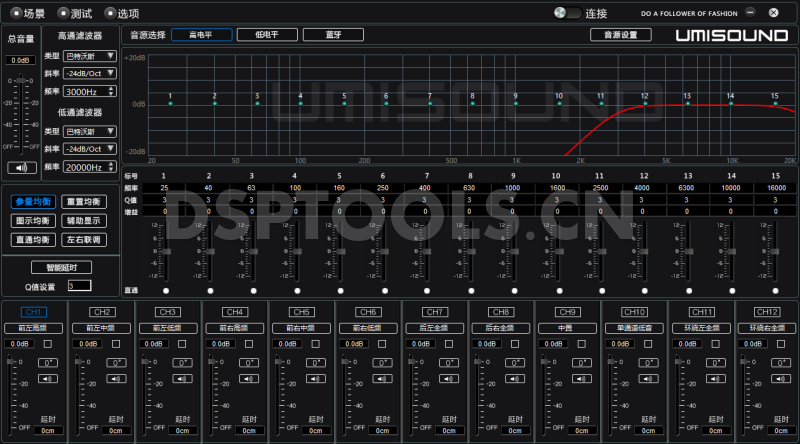Click the Q值设置 input field
This screenshot has width=800, height=444.
(80, 286)
